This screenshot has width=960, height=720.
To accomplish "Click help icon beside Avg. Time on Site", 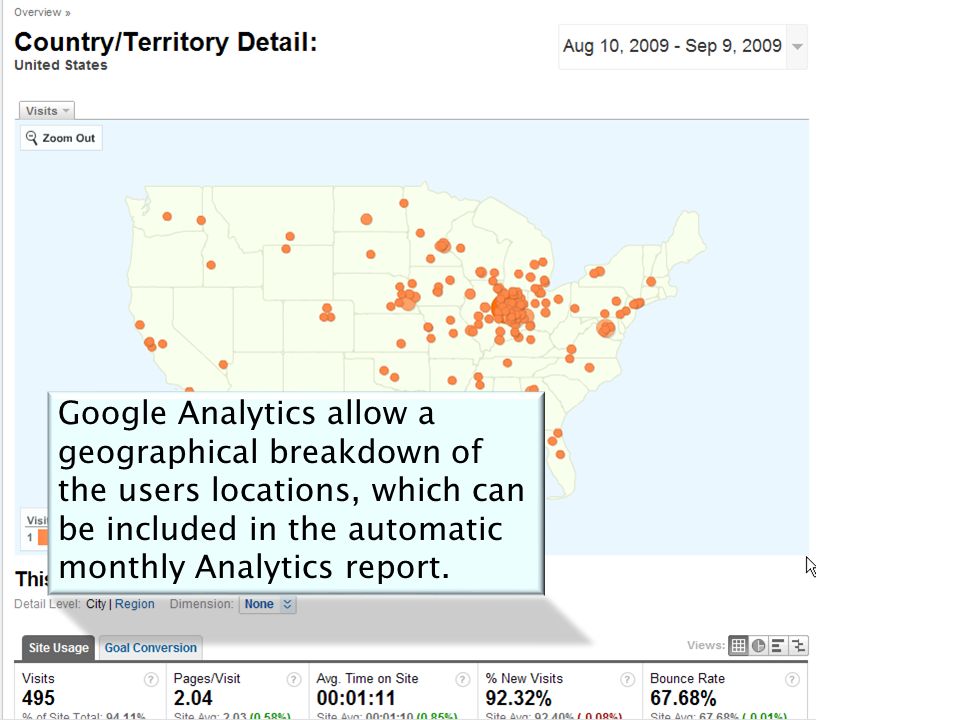I will (x=462, y=680).
